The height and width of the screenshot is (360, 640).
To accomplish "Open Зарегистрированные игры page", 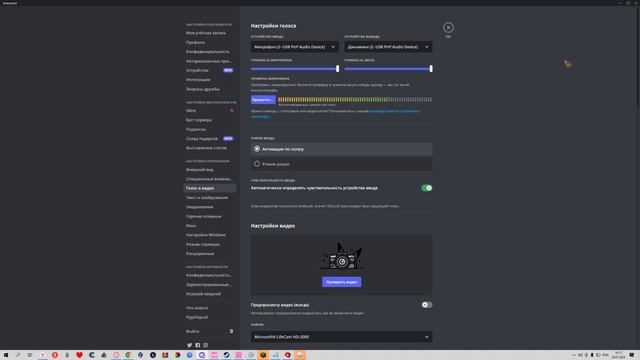I will (x=210, y=284).
